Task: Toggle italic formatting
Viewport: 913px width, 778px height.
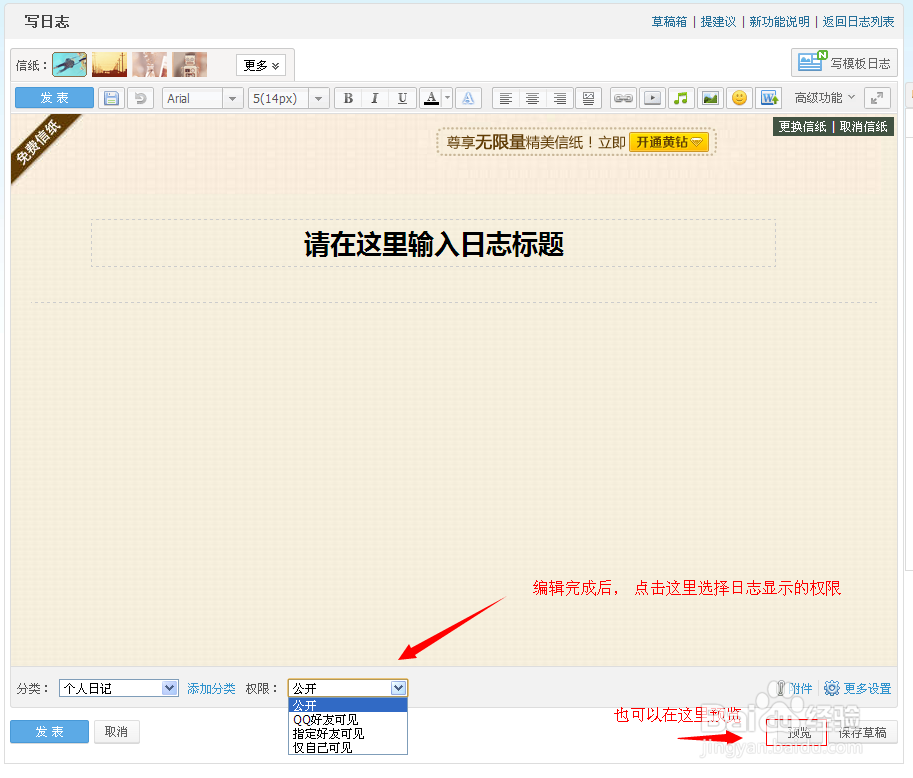Action: pyautogui.click(x=374, y=98)
